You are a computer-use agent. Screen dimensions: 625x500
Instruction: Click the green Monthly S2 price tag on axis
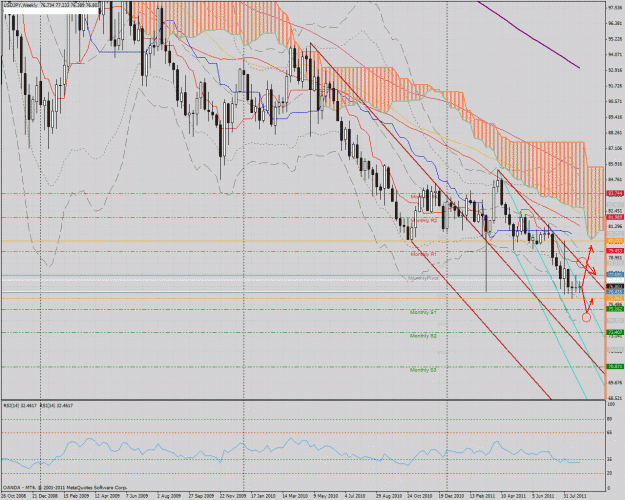pos(615,332)
